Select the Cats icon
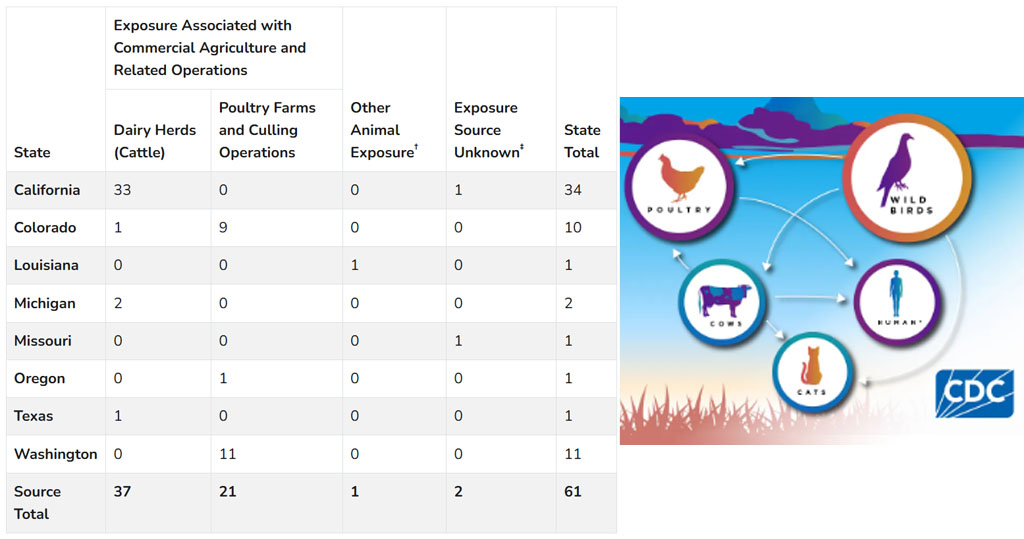1024x539 pixels. pos(810,372)
